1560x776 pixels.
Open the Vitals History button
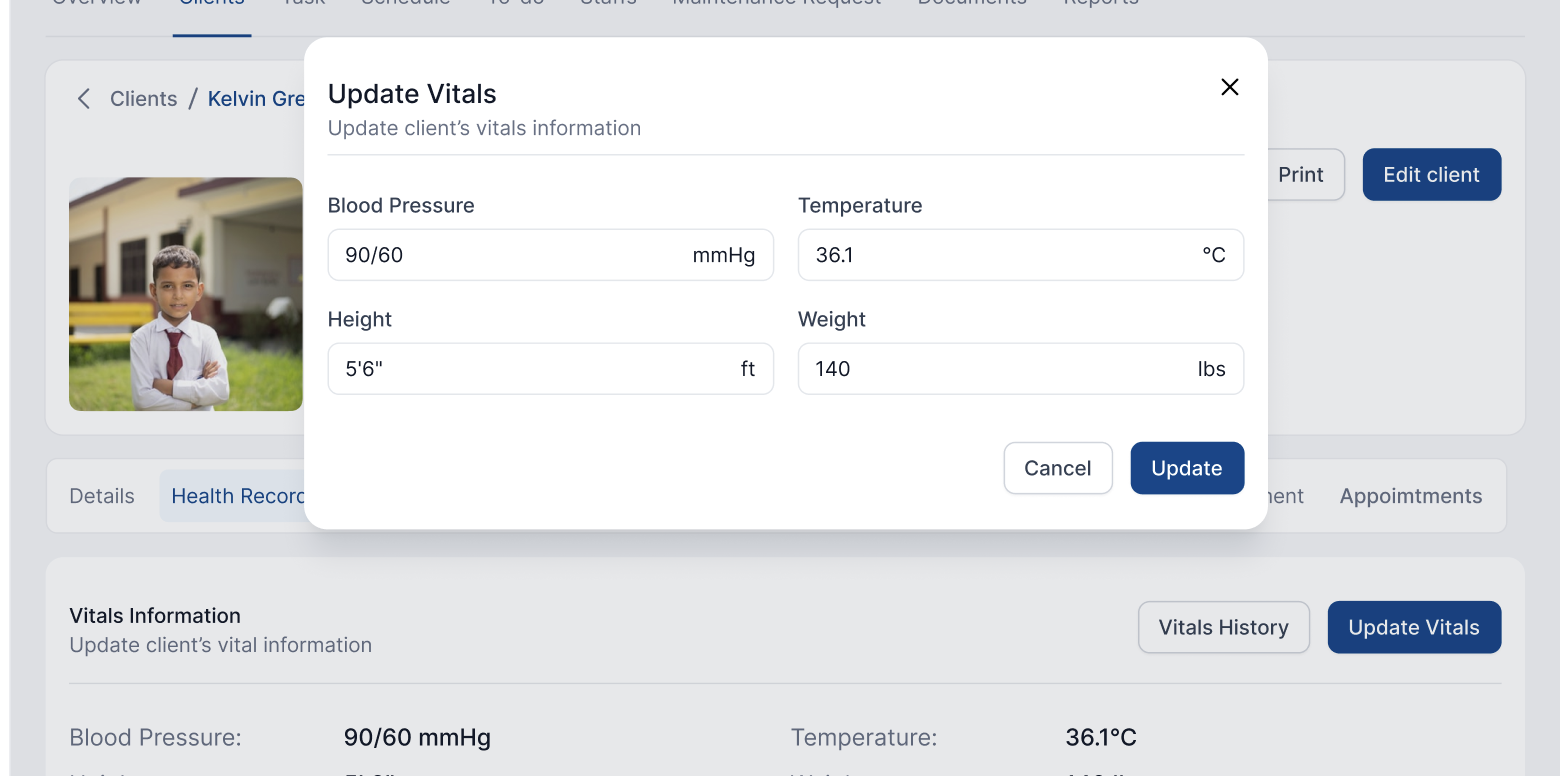[x=1223, y=627]
